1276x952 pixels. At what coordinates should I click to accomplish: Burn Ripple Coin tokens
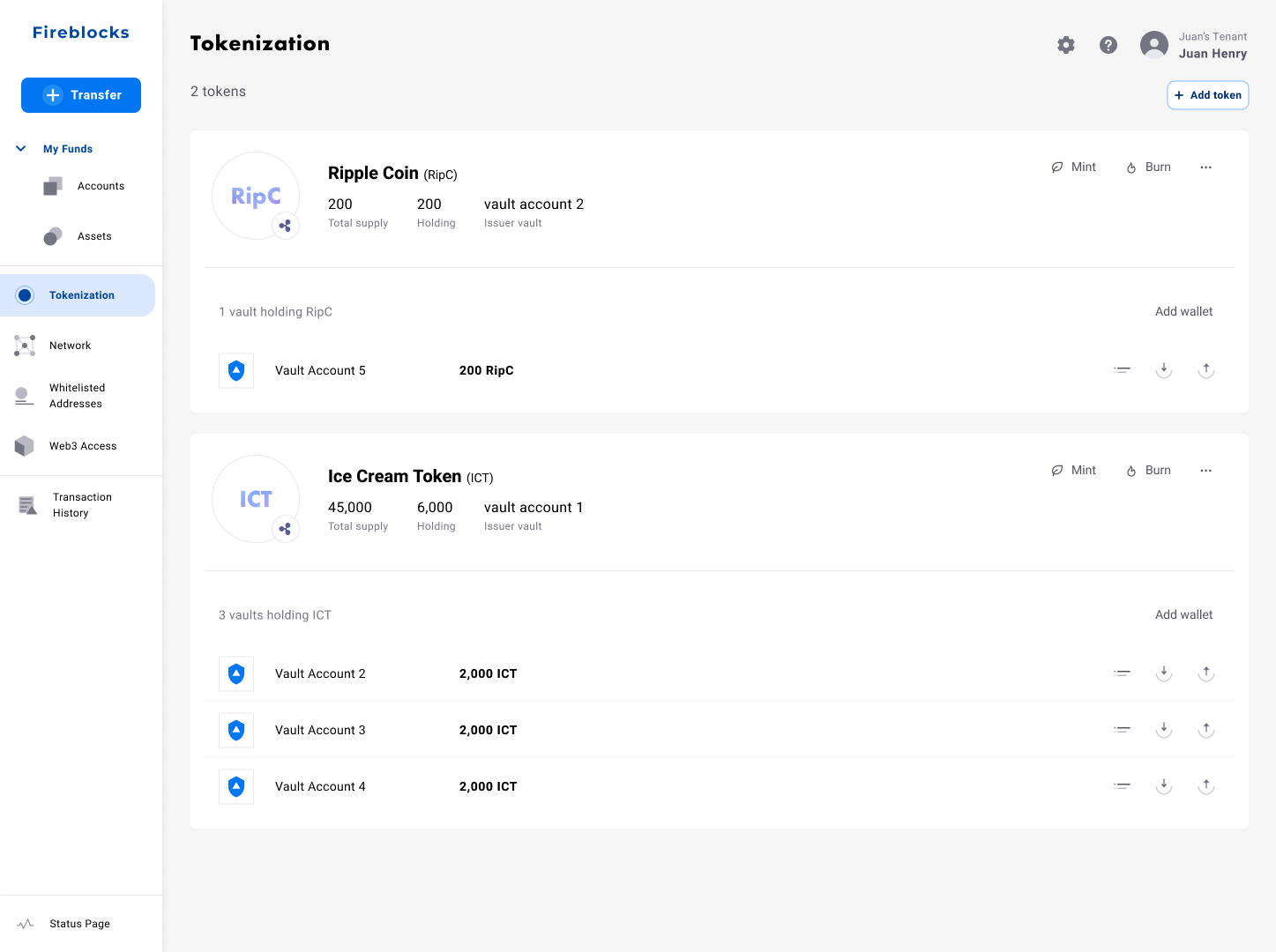click(x=1149, y=167)
